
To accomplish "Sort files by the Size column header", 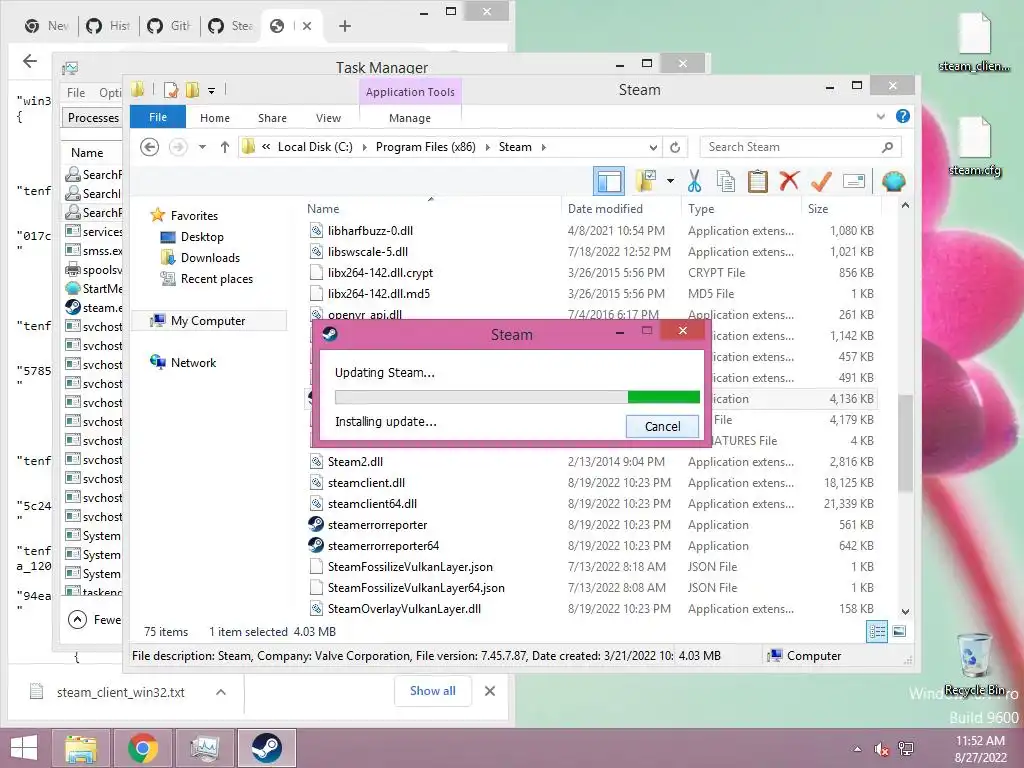I will coord(841,208).
